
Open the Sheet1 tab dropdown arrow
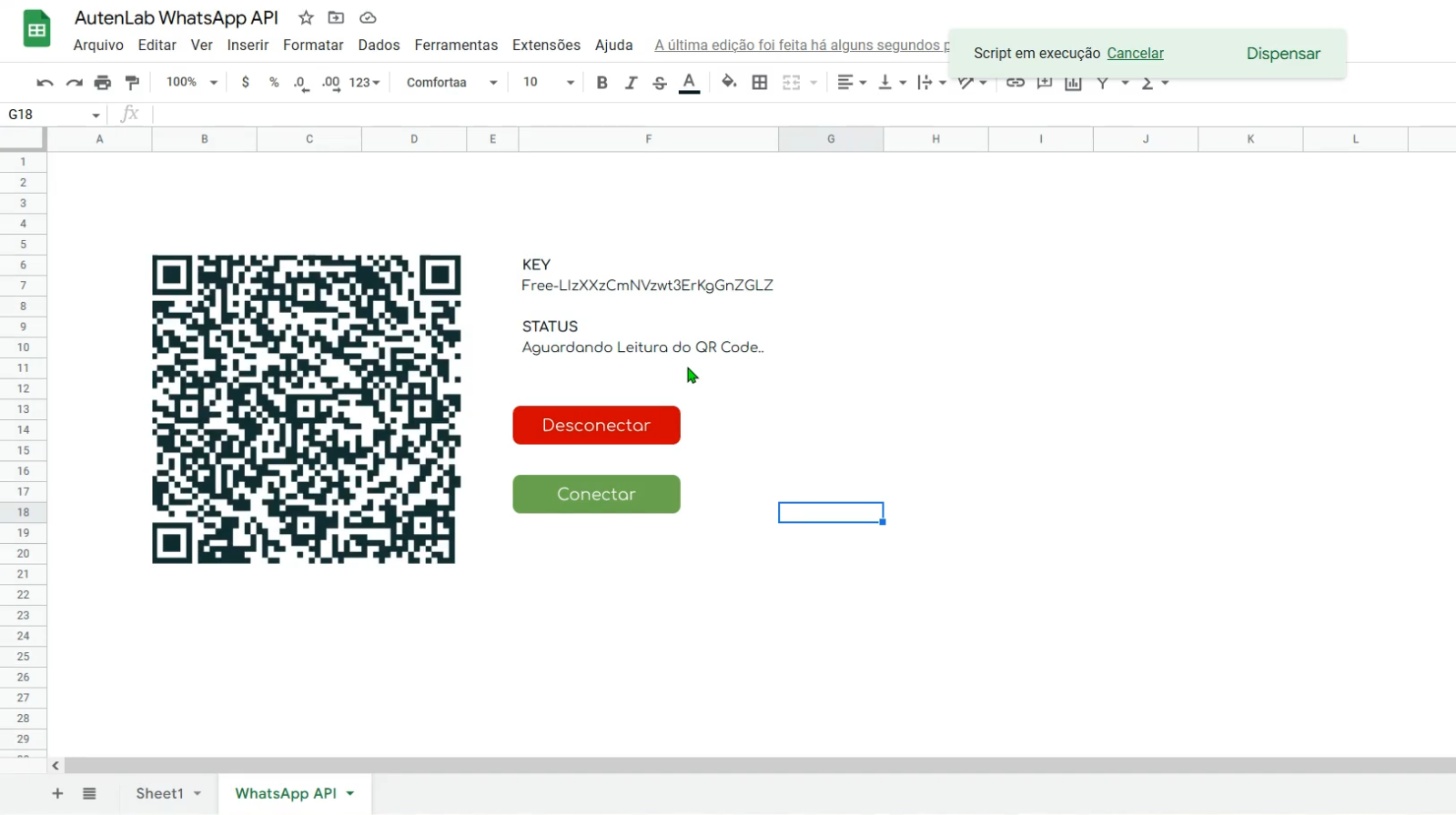click(197, 793)
